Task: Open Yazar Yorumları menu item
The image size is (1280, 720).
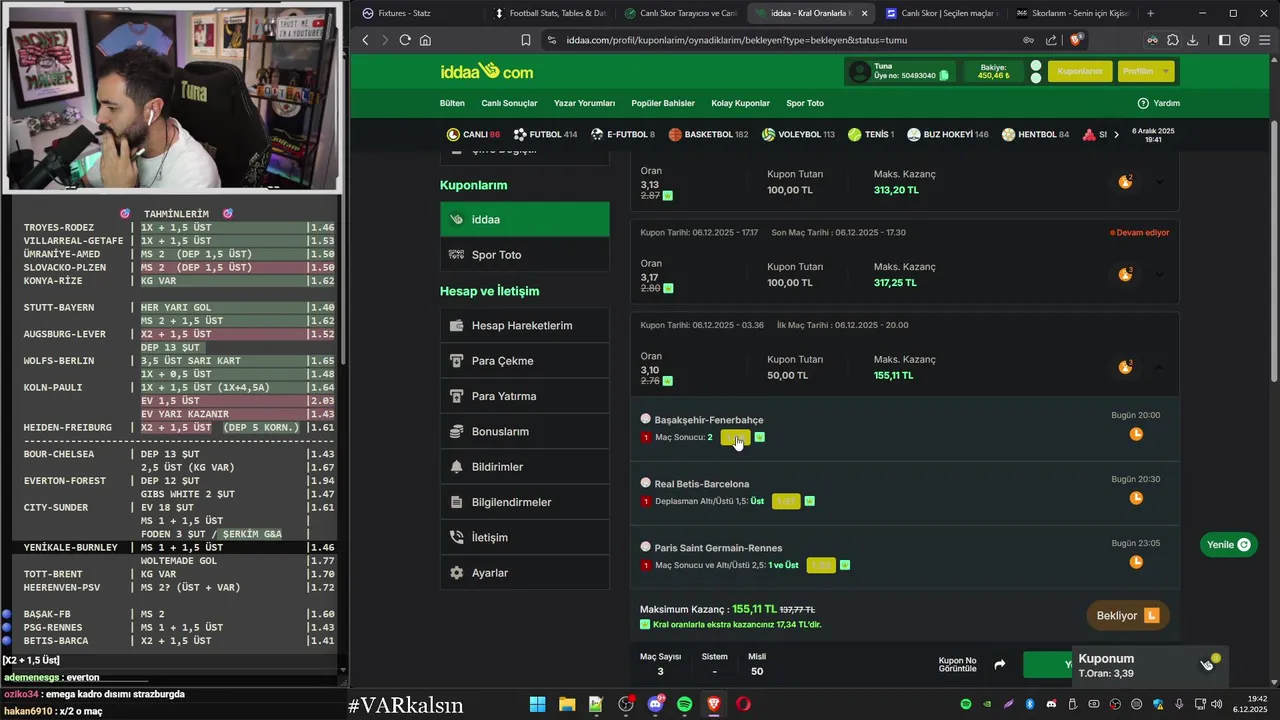Action: pyautogui.click(x=584, y=103)
